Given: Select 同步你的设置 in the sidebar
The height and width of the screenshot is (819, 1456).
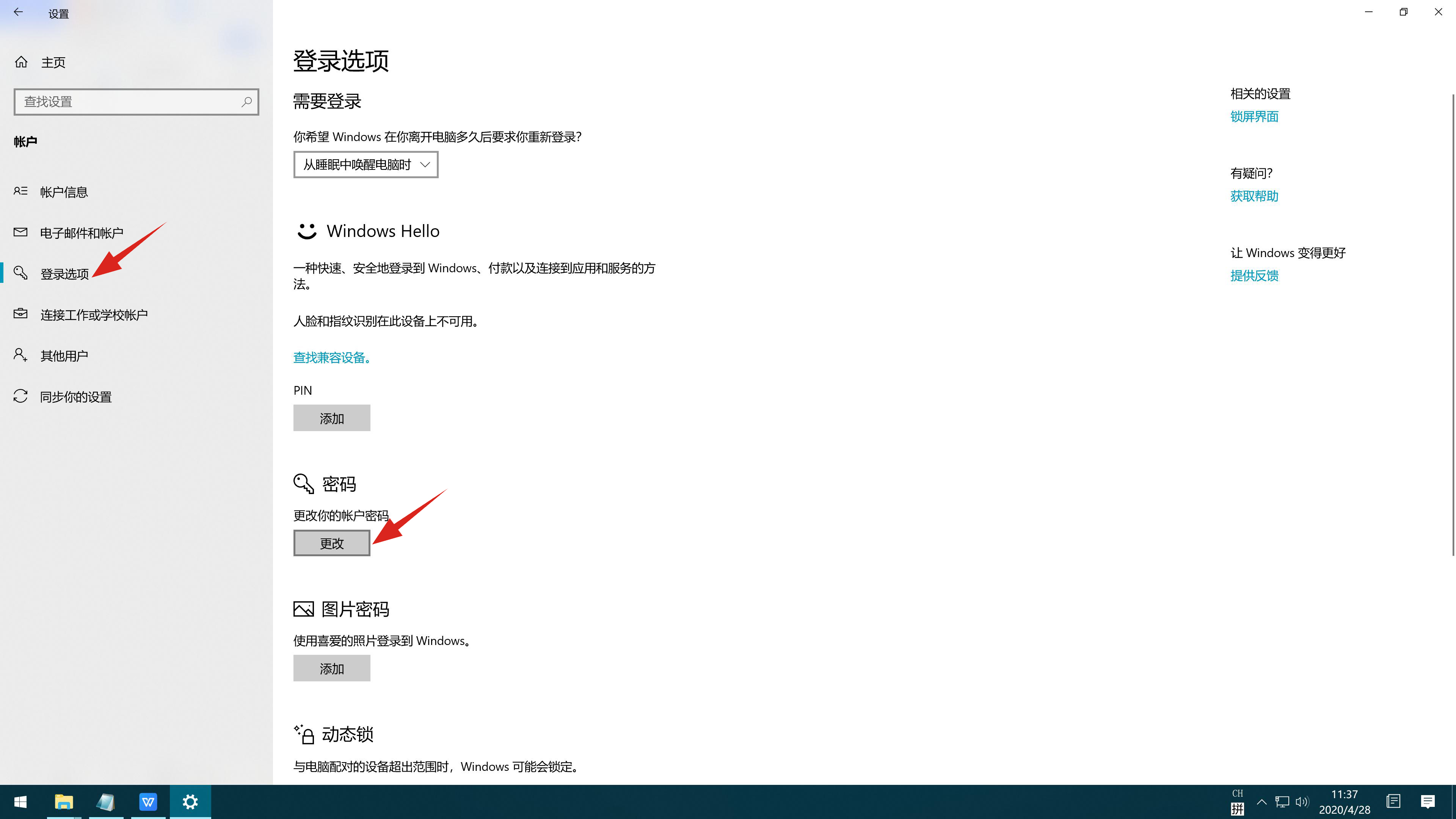Looking at the screenshot, I should (x=76, y=397).
